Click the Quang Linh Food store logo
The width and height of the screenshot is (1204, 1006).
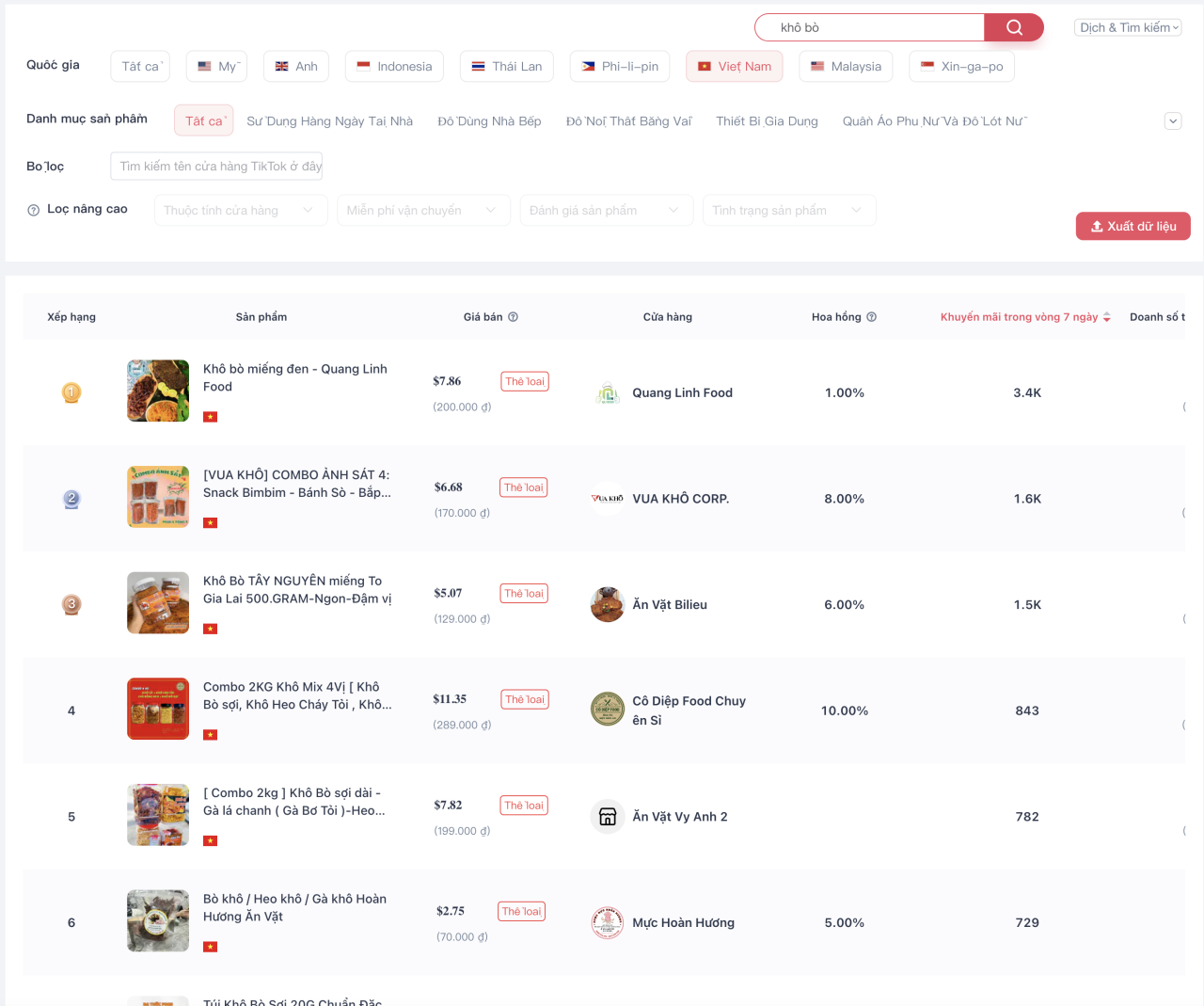click(608, 393)
